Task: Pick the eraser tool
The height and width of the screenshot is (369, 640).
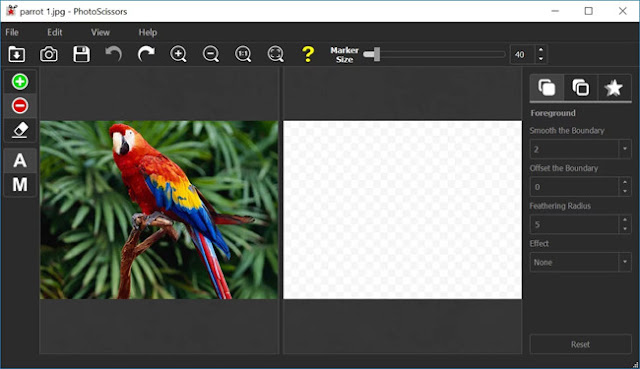Action: click(20, 130)
